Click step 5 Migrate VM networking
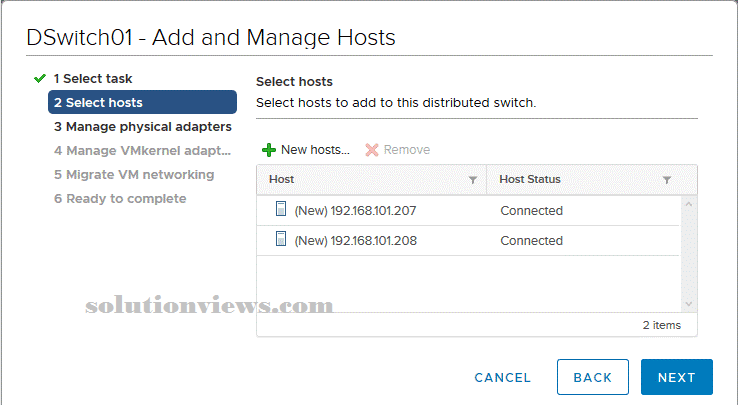 (134, 175)
